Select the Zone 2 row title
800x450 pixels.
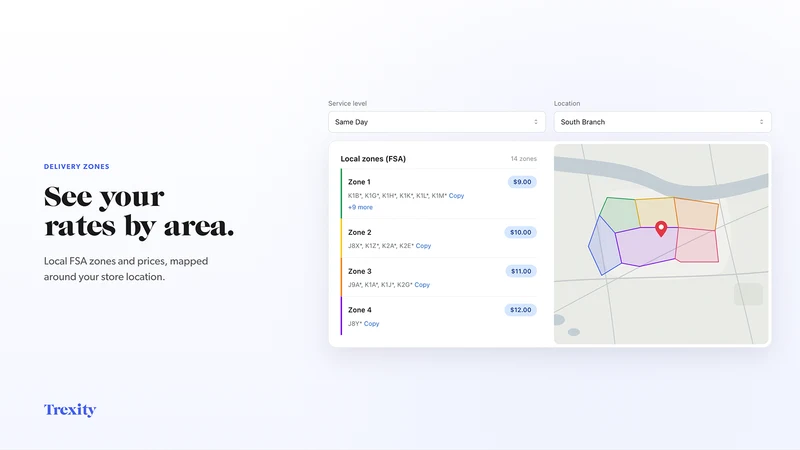[360, 232]
